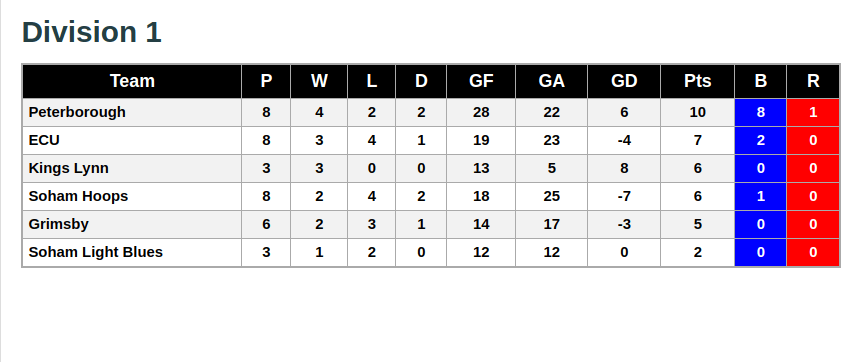Click the Division 1 heading
Viewport: 848px width, 362px height.
[91, 32]
